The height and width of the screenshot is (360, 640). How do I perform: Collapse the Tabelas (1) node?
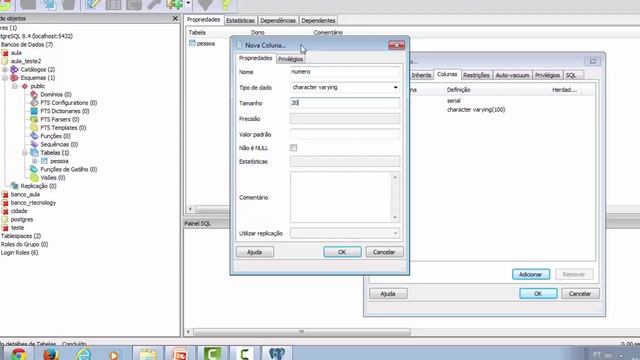pyautogui.click(x=25, y=153)
